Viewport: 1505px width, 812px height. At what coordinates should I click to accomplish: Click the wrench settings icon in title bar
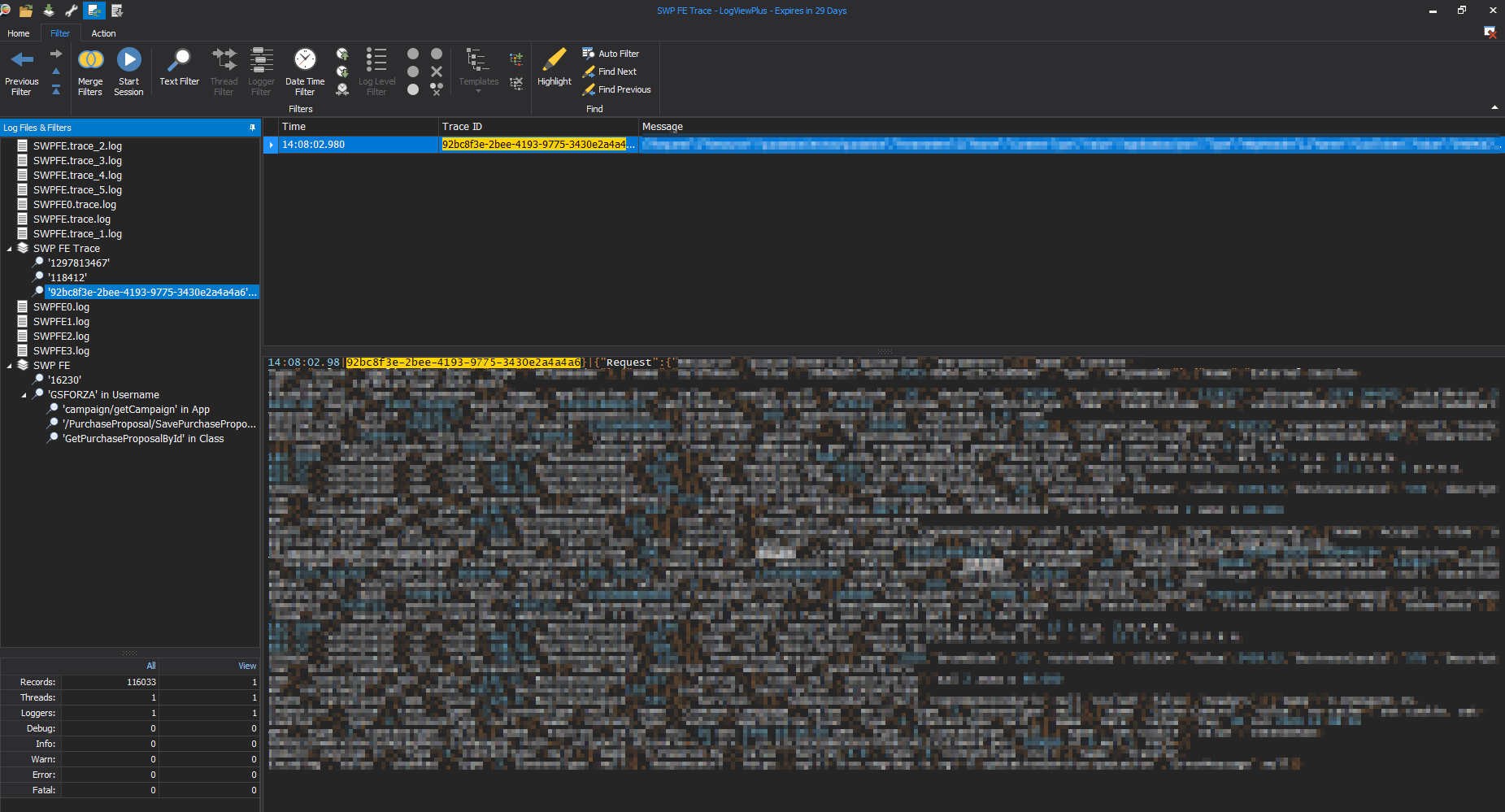71,11
